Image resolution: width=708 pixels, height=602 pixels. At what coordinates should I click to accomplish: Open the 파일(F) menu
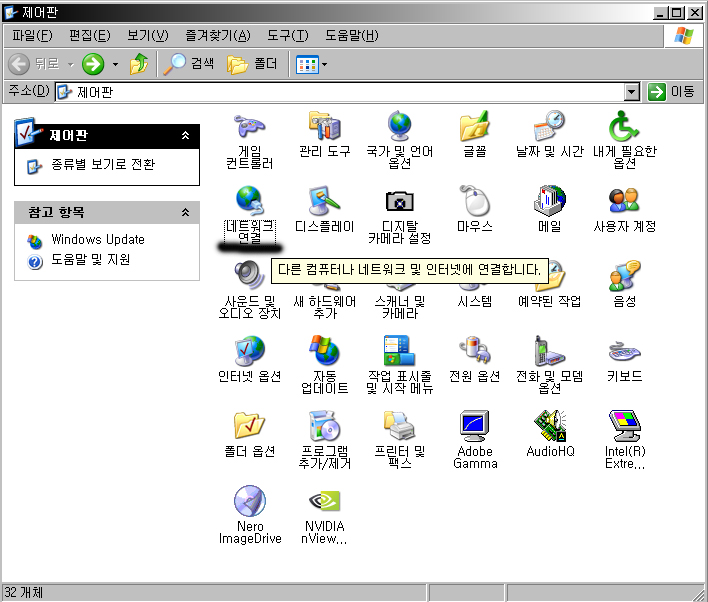coord(32,35)
